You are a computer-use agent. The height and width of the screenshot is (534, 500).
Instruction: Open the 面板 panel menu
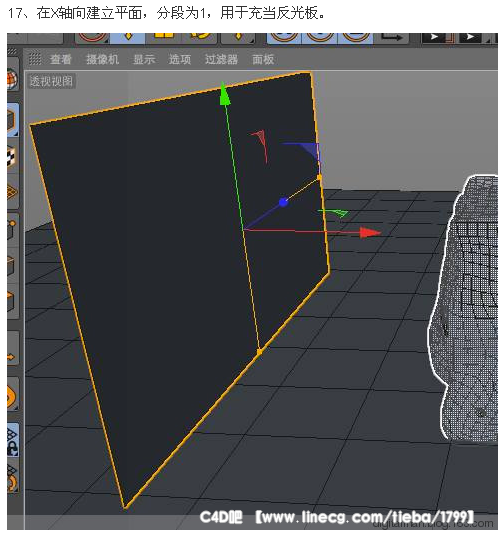tap(263, 59)
